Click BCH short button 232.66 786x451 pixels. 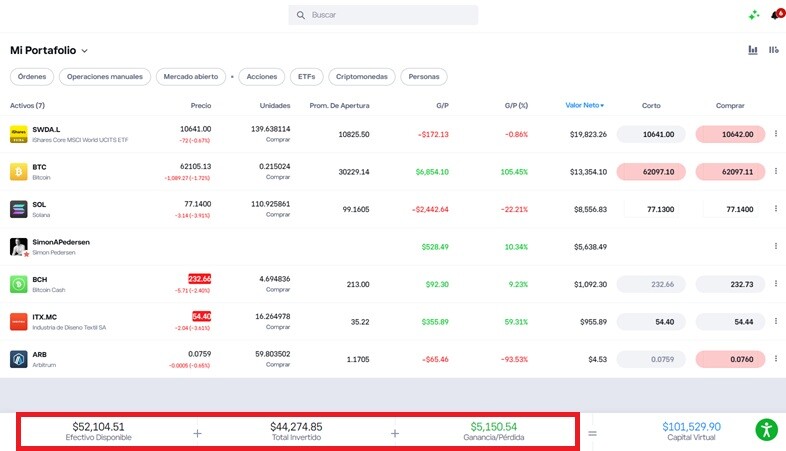[x=651, y=284]
